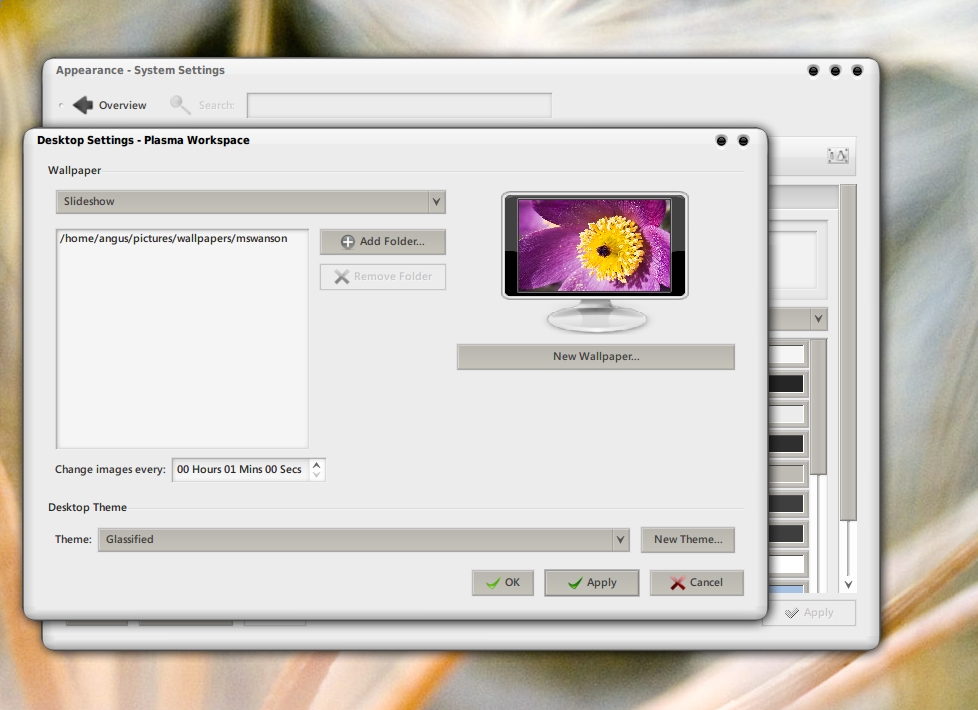Click the magnifier icon in System Settings

pos(180,105)
